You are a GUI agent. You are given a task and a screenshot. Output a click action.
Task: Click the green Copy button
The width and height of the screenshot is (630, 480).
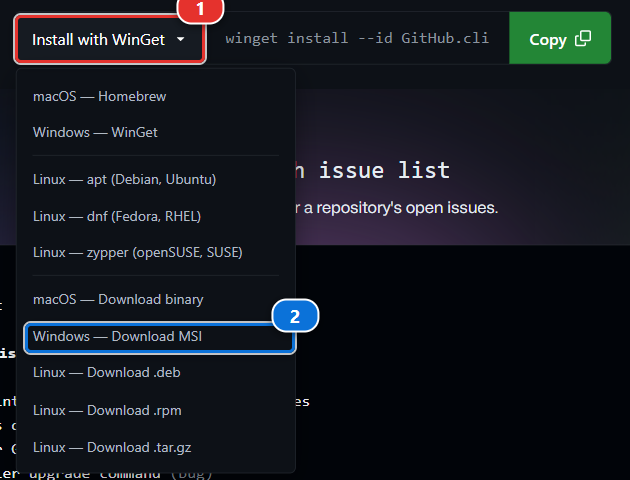pyautogui.click(x=560, y=38)
